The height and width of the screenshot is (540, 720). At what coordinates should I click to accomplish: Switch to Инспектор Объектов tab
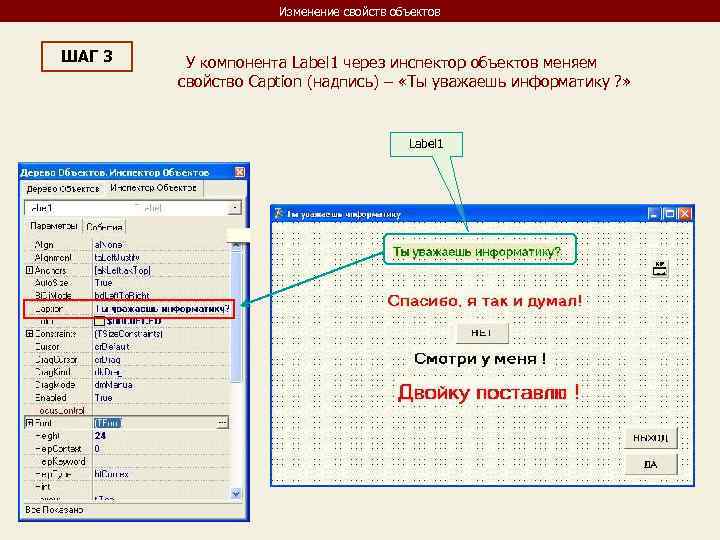(x=153, y=188)
